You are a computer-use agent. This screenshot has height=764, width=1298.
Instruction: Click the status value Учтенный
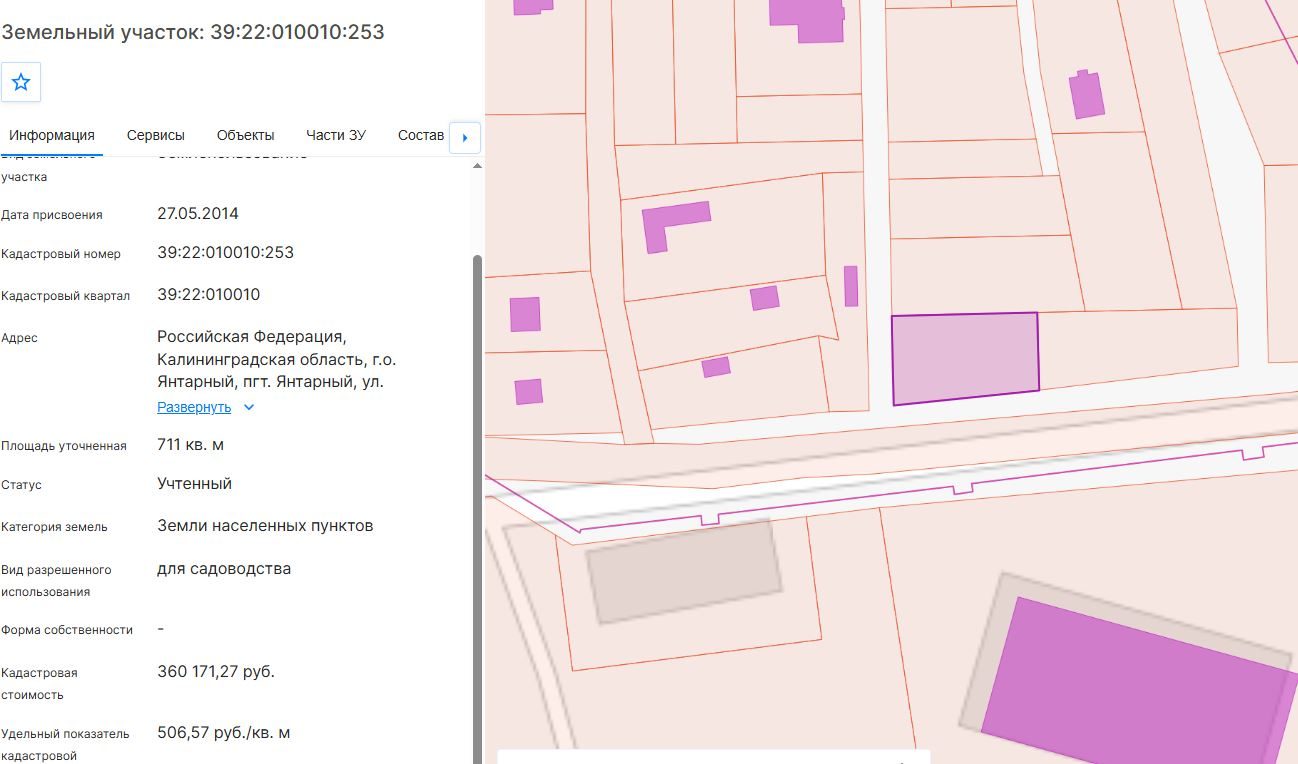pos(195,483)
